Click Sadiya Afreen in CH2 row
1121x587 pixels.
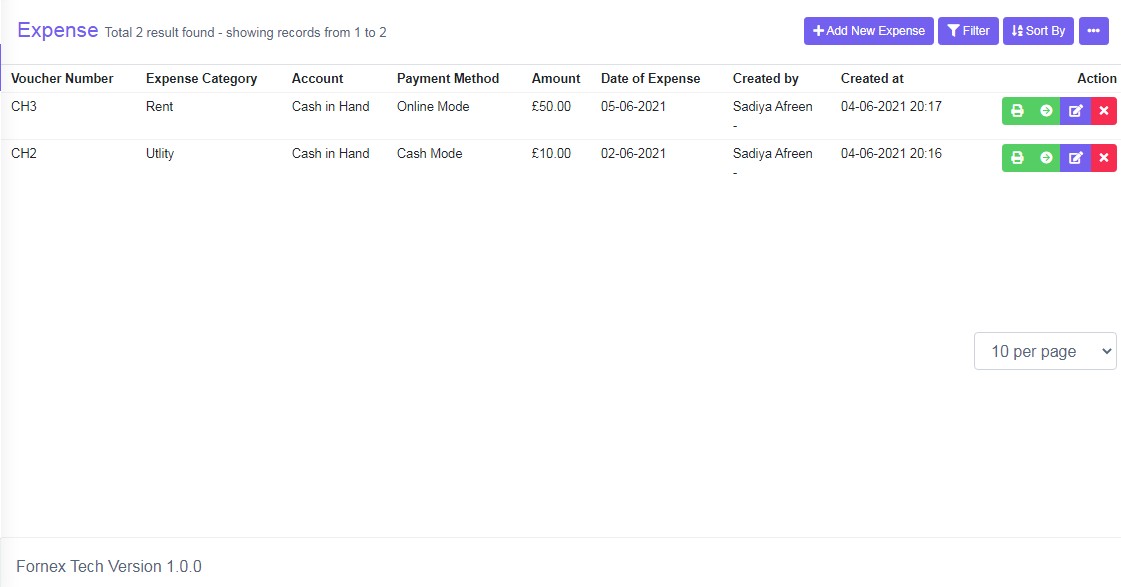(773, 154)
